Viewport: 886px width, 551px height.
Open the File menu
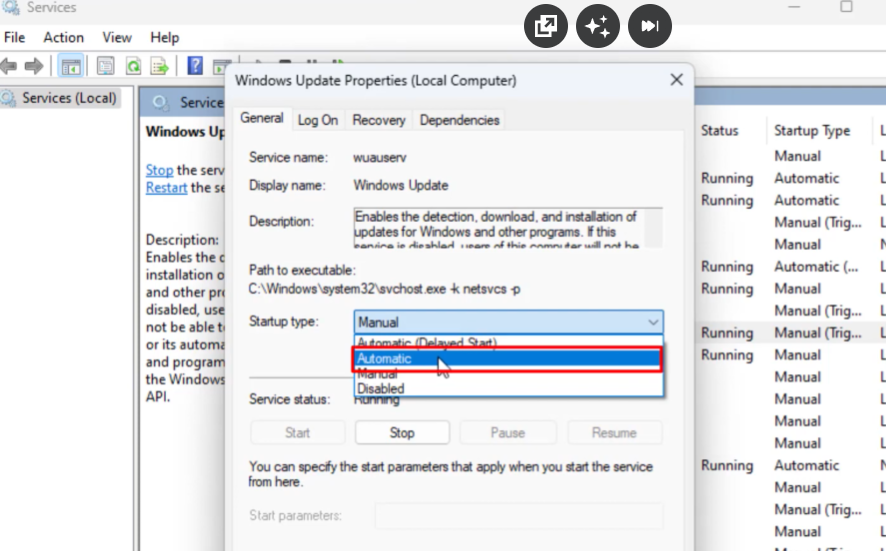(15, 37)
